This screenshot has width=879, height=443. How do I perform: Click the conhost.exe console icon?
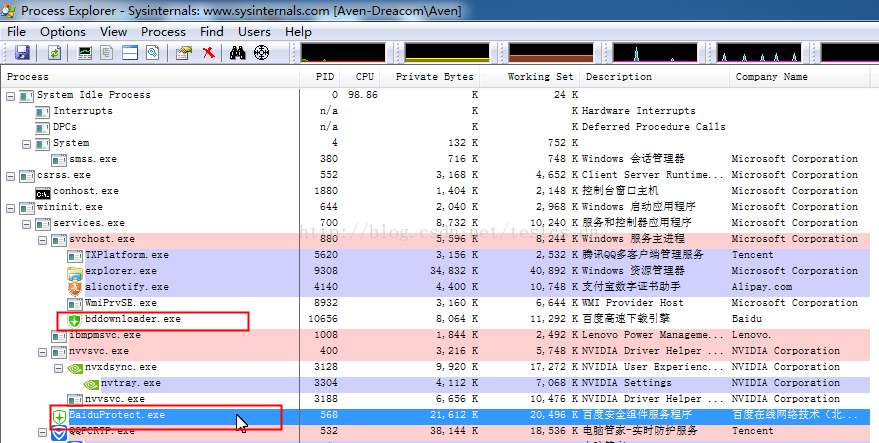(43, 191)
